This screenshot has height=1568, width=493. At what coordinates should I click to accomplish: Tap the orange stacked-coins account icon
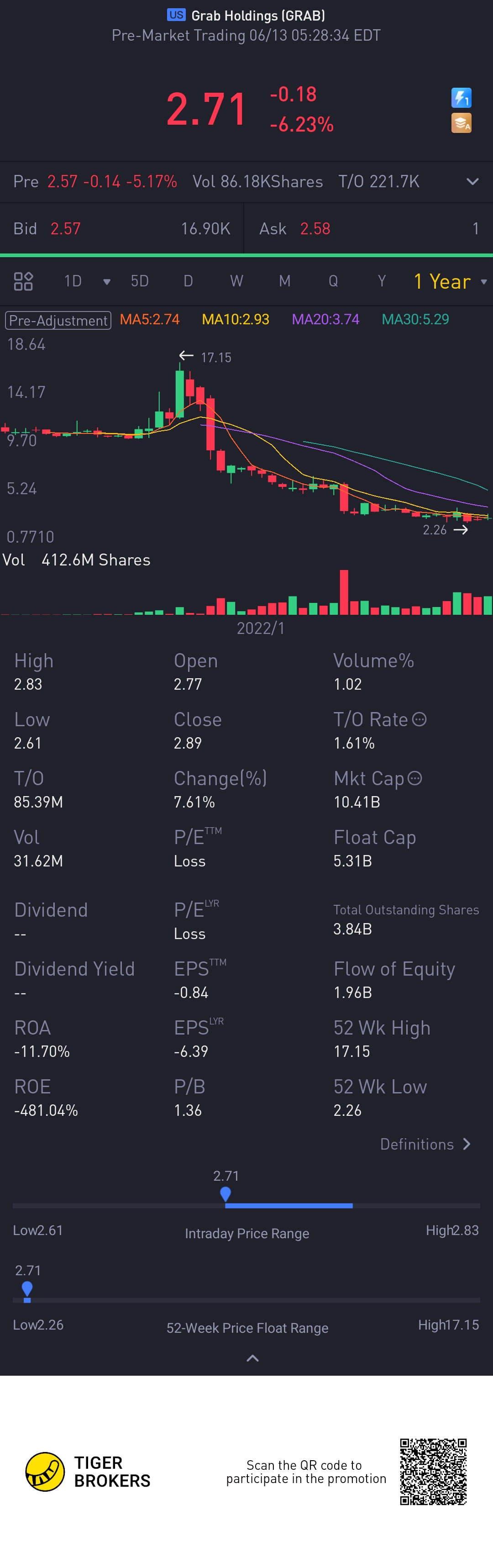[461, 124]
